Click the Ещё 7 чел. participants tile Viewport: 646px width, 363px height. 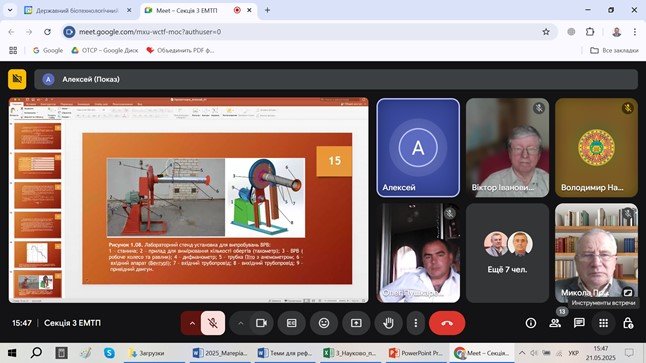(x=507, y=253)
